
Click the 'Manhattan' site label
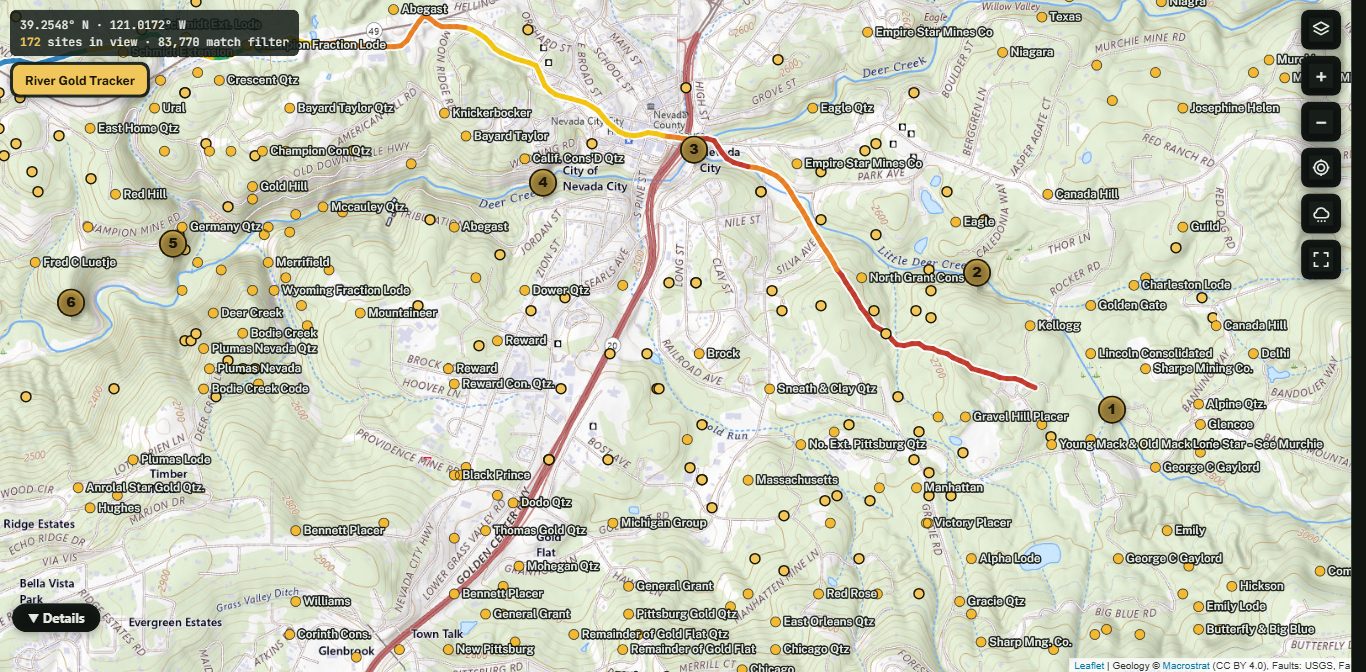(x=954, y=488)
